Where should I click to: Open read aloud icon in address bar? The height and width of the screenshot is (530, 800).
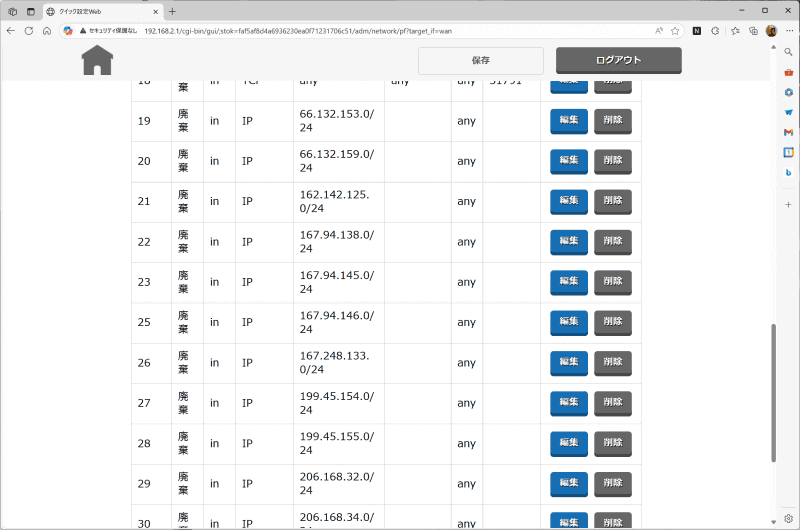(659, 31)
